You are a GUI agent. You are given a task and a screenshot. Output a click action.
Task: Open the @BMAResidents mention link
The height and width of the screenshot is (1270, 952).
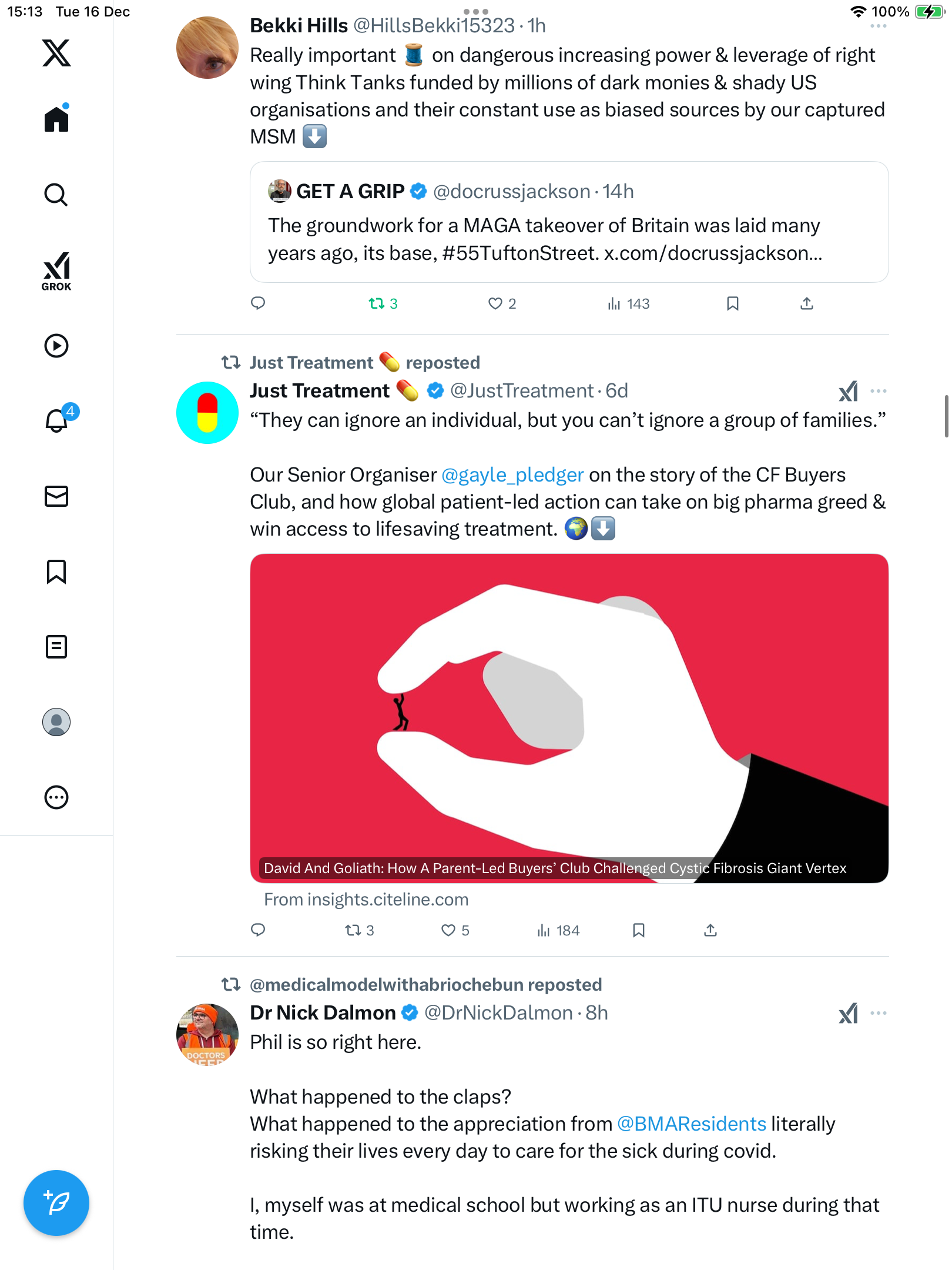point(692,1124)
